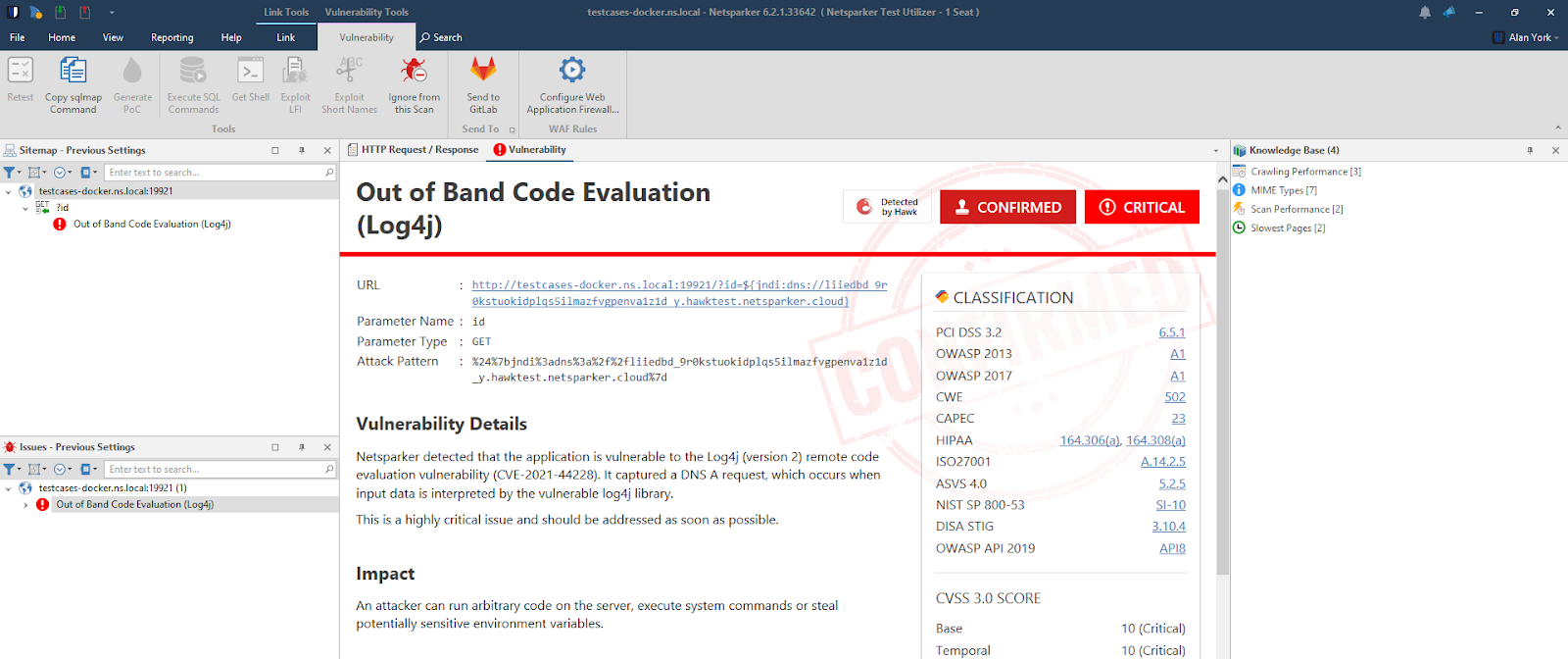1568x659 pixels.
Task: Pin the Sitemap panel
Action: point(302,150)
